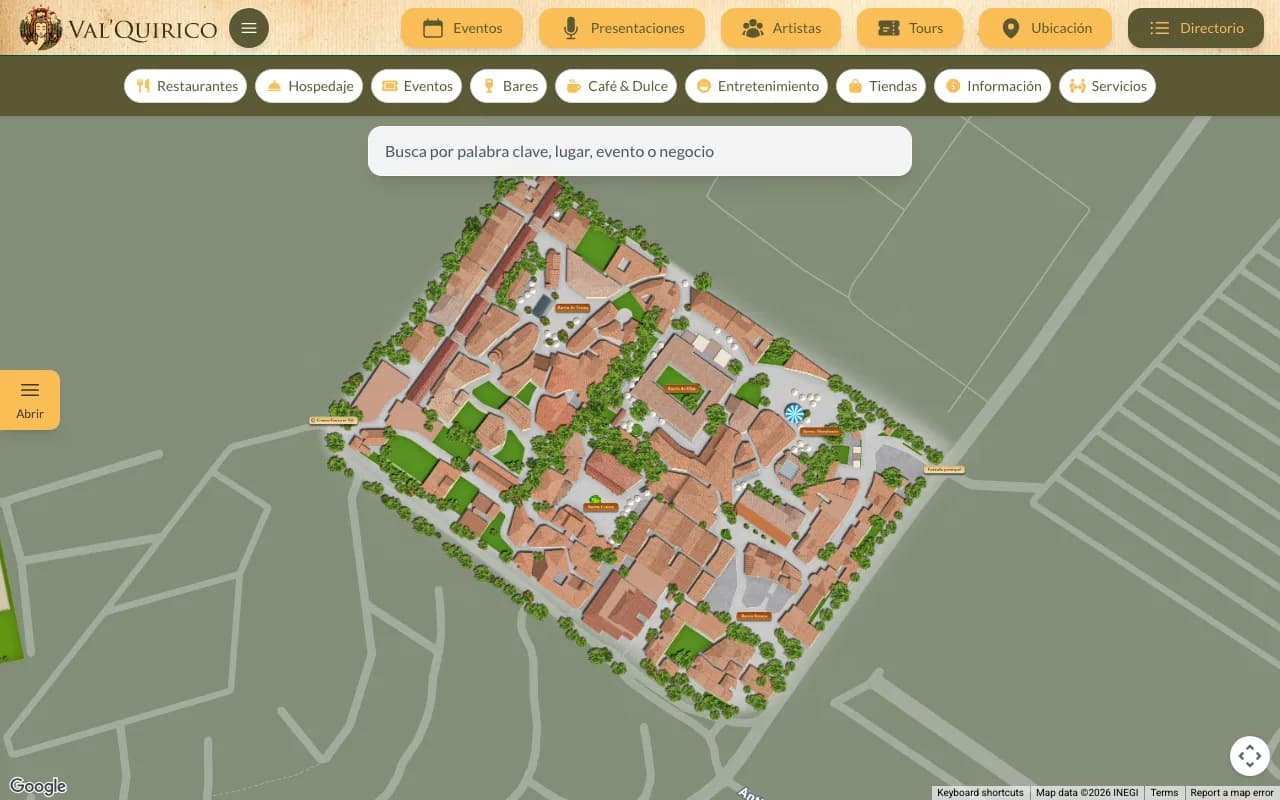The height and width of the screenshot is (800, 1280).
Task: Click the small green marker in village
Action: coord(595,499)
